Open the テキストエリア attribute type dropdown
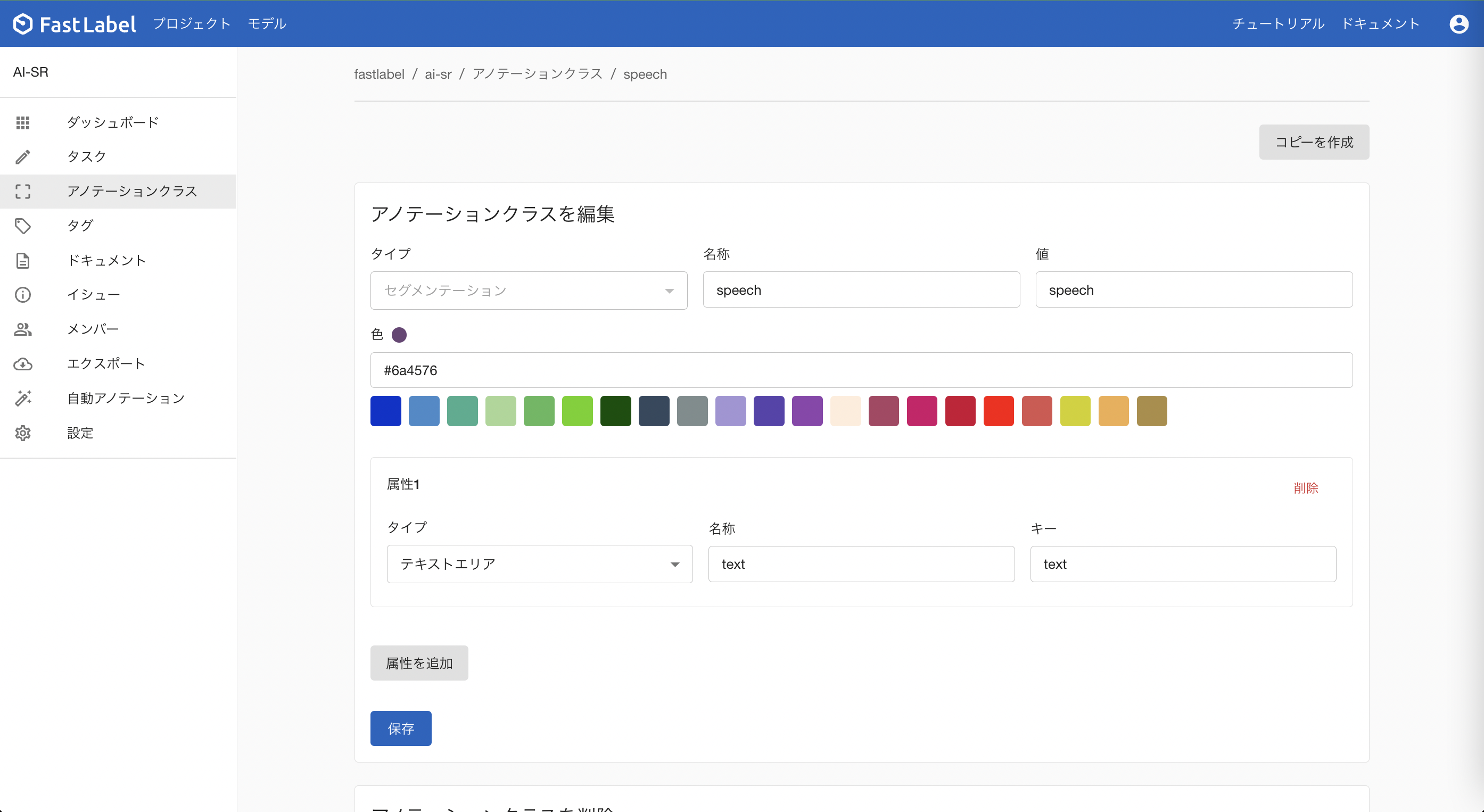 pyautogui.click(x=539, y=564)
